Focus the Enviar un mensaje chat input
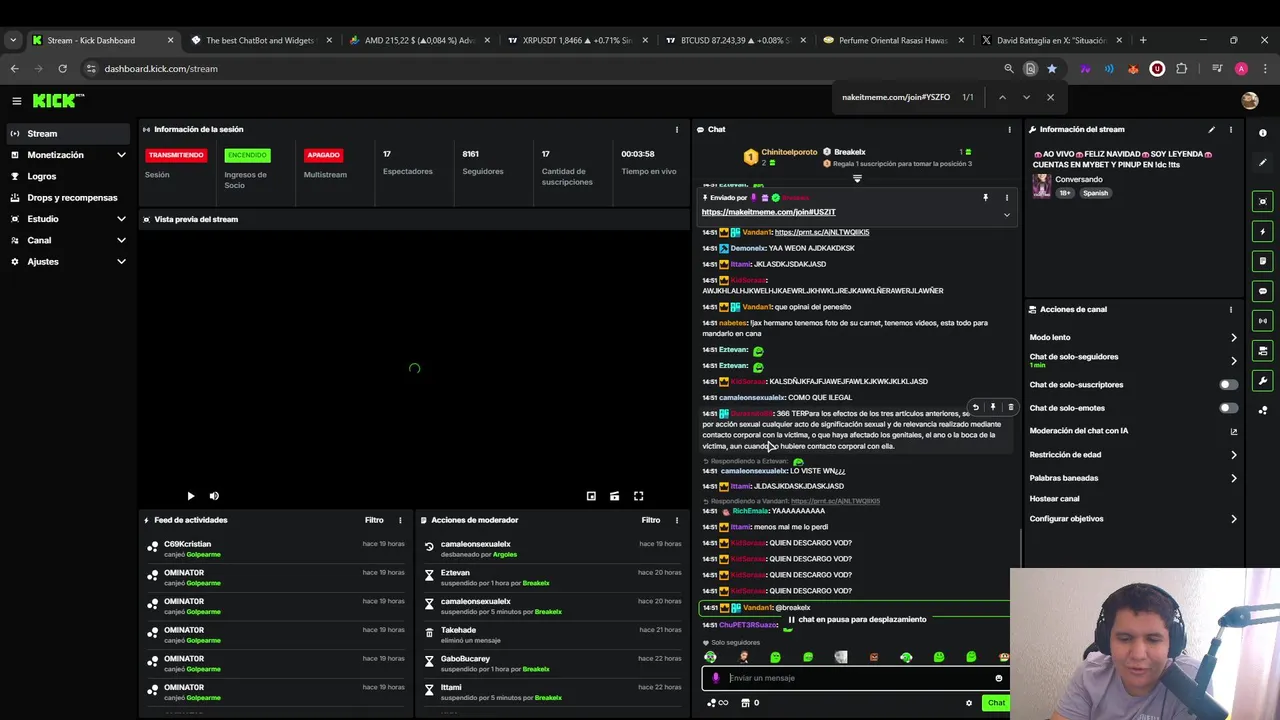 click(856, 678)
